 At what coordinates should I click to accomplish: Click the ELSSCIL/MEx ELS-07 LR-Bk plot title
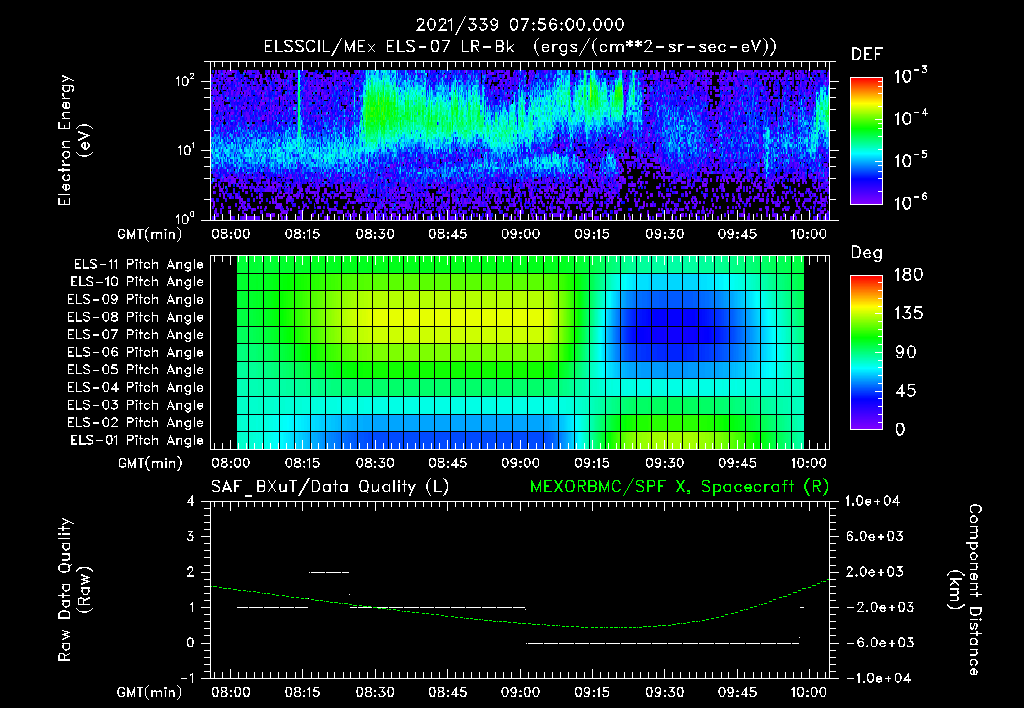tap(520, 47)
